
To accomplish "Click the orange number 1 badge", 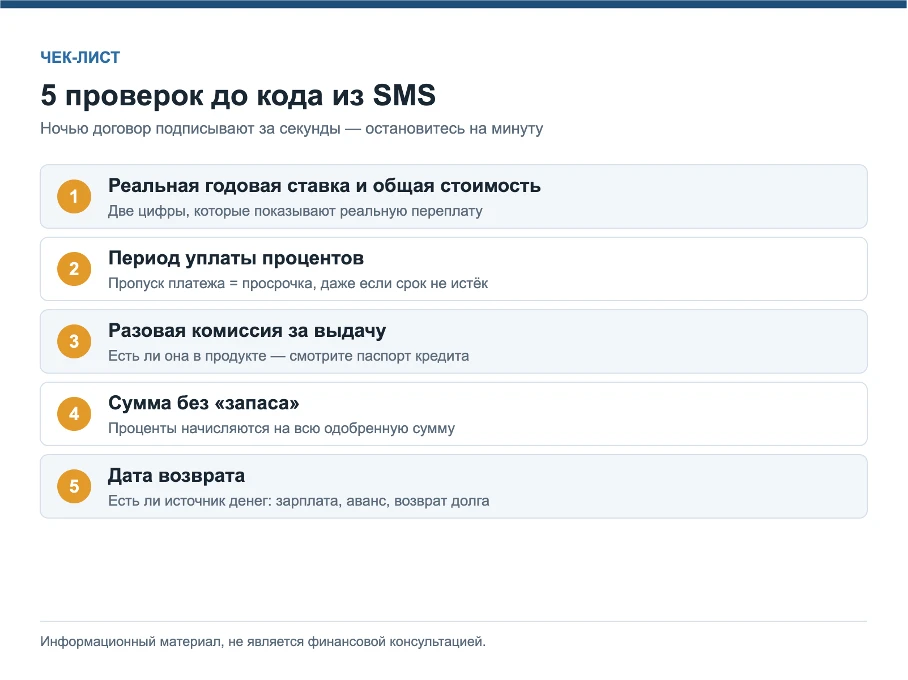I will point(74,196).
